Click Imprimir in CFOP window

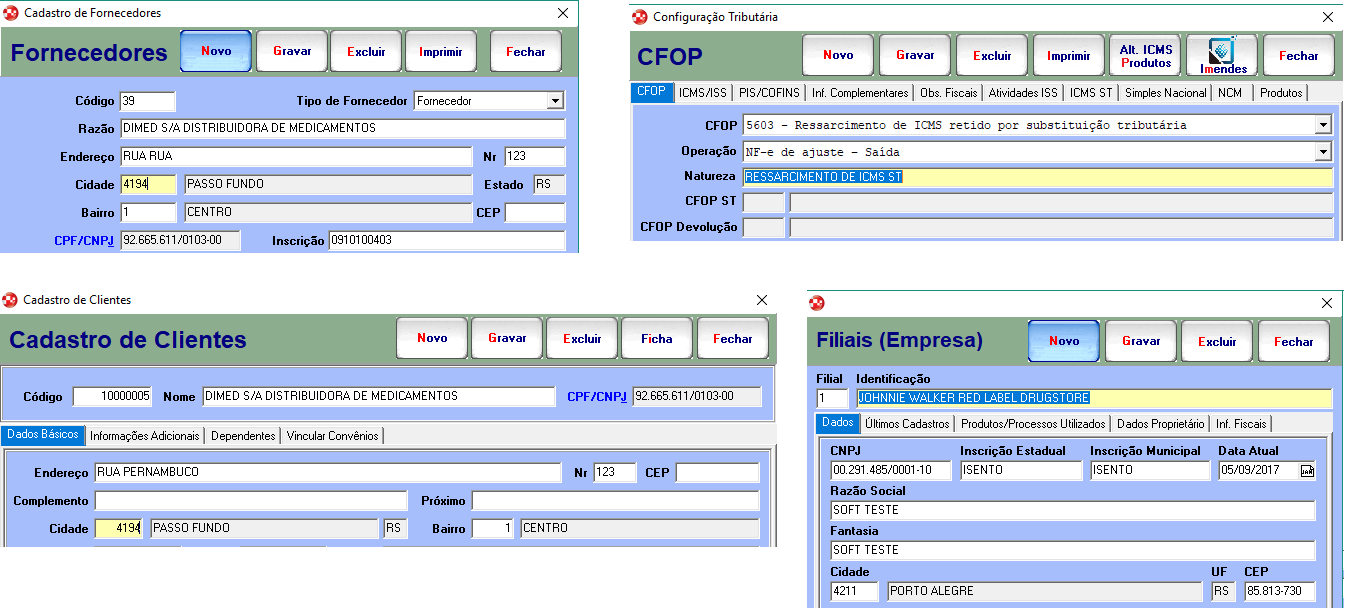[x=1068, y=56]
